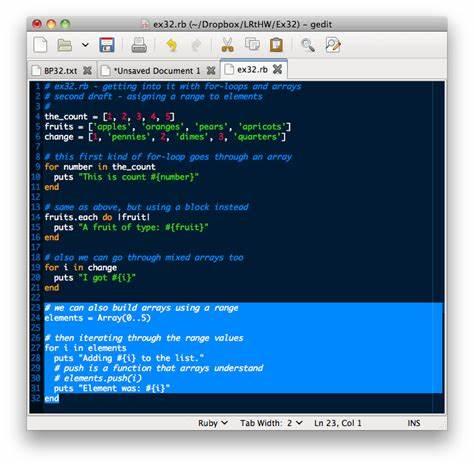Click the 'fruits.each do |fruit|' line

pos(97,217)
